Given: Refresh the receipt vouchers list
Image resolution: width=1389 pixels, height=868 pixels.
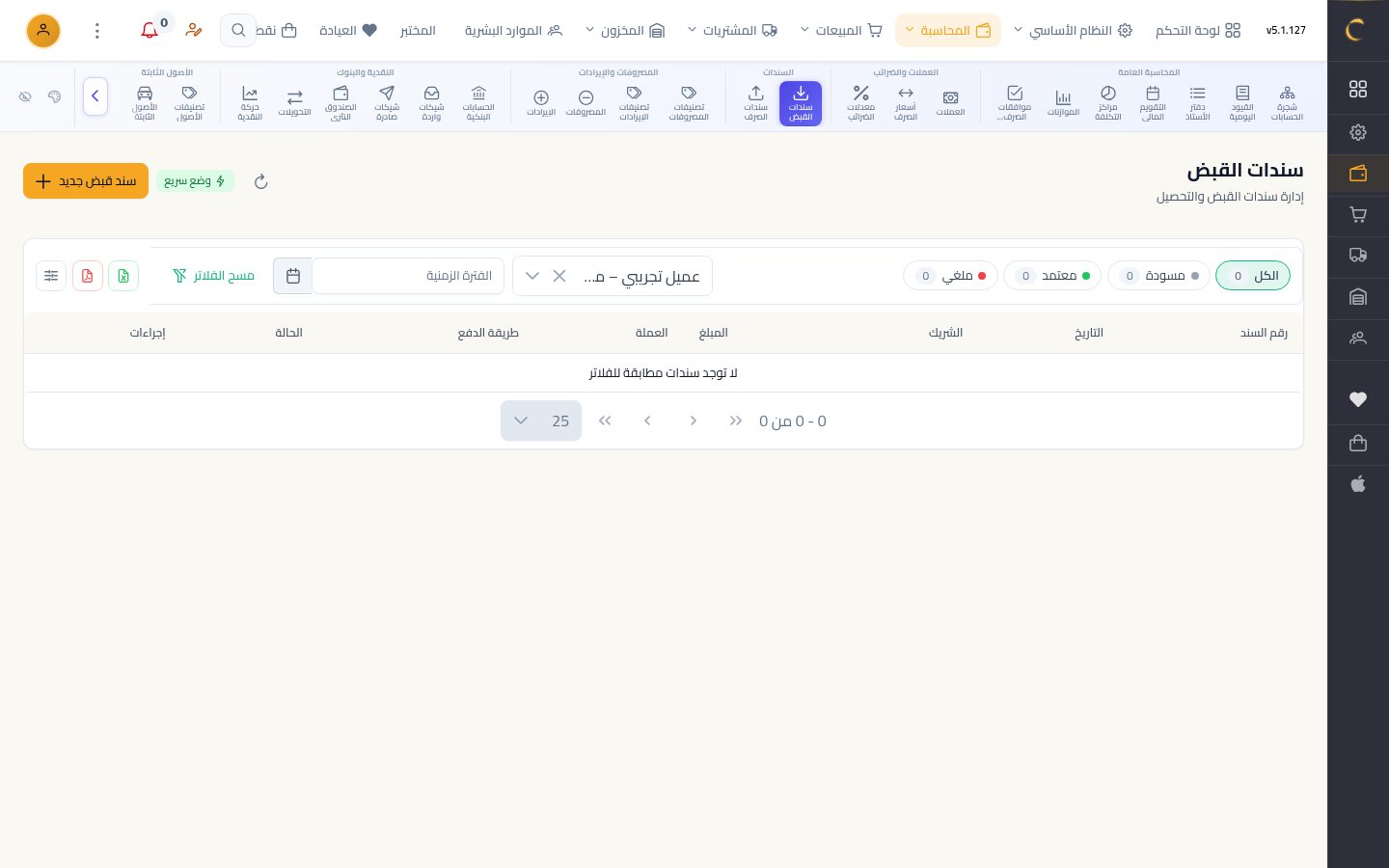Looking at the screenshot, I should click(x=260, y=181).
